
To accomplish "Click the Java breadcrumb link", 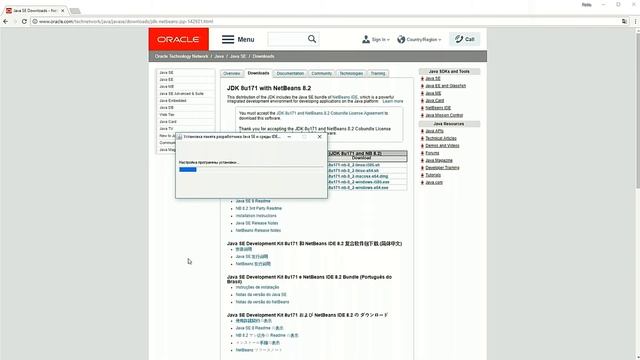I will coord(219,56).
